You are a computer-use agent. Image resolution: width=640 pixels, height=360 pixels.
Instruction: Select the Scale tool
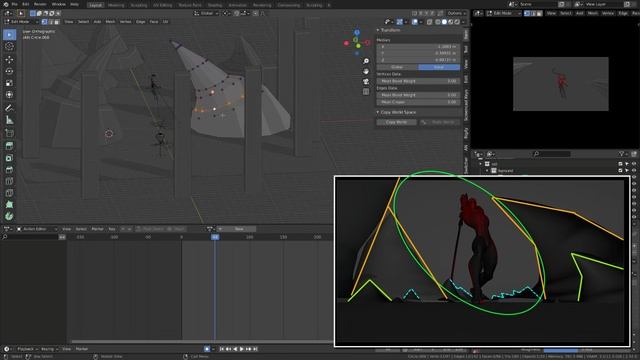[x=9, y=83]
